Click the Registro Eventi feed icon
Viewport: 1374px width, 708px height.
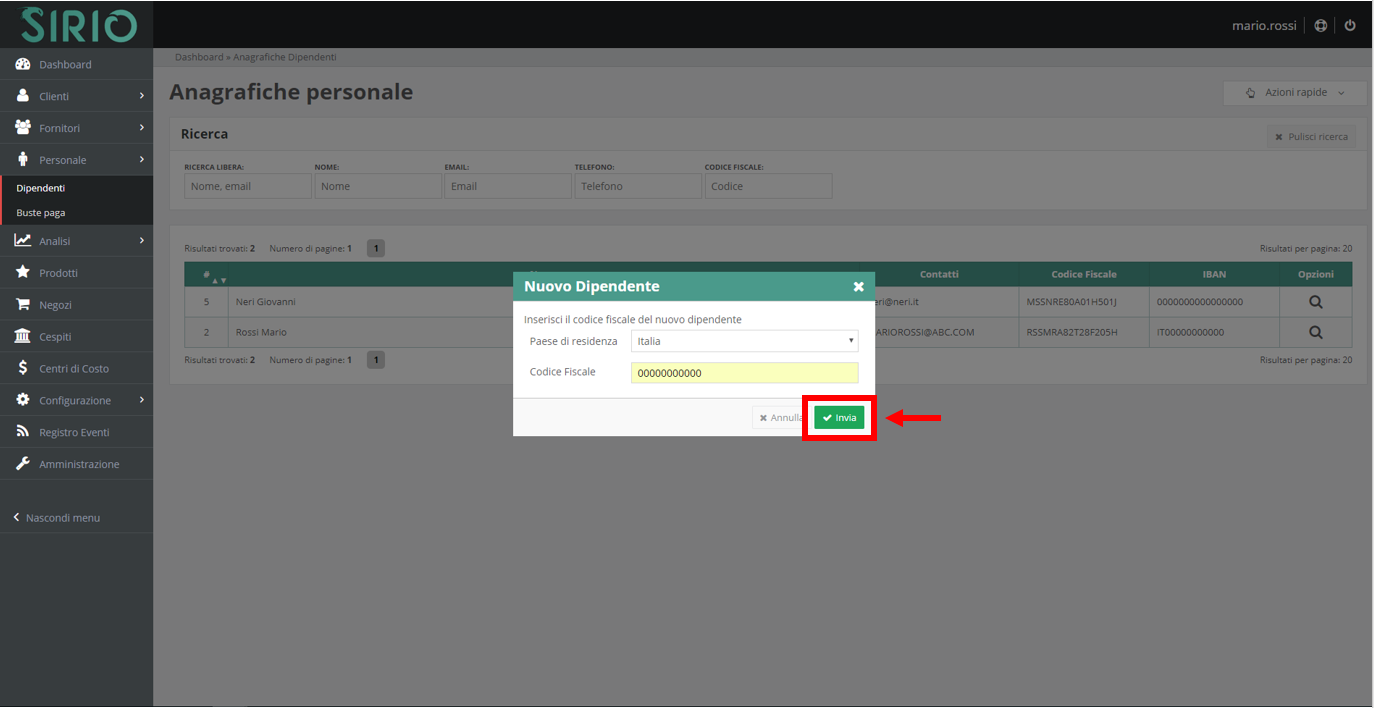(22, 432)
